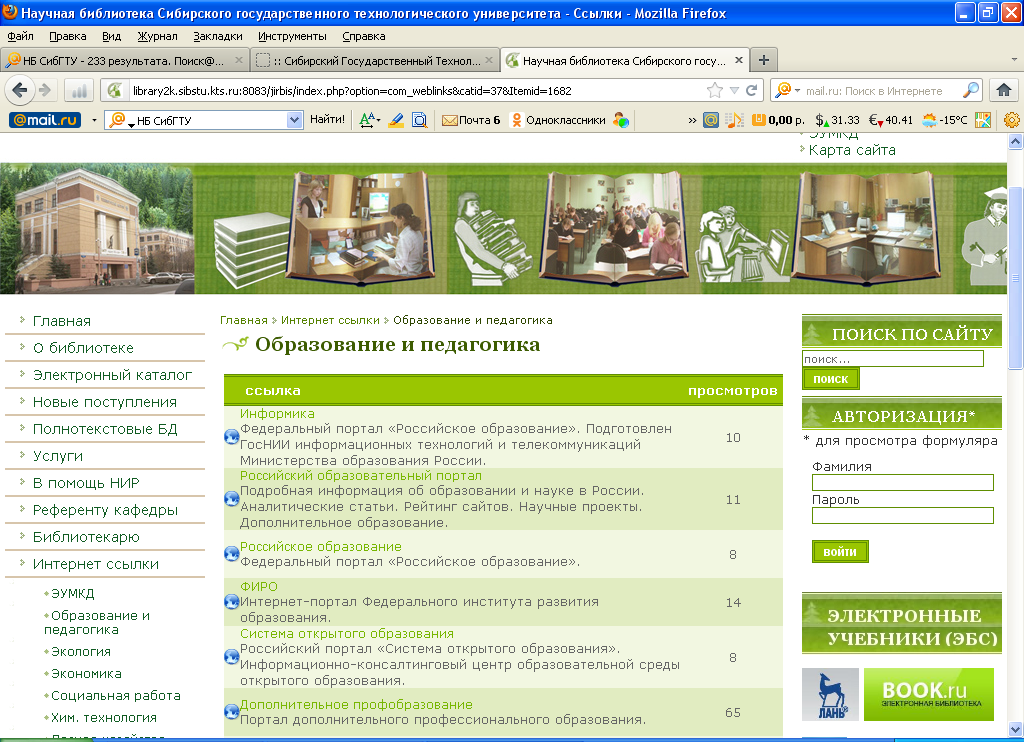Open the Журнал menu
Screen dimensions: 1024x742
tap(157, 36)
